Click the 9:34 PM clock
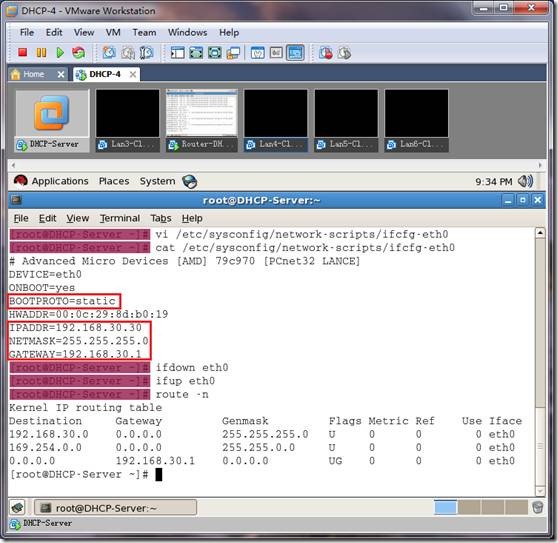 494,182
